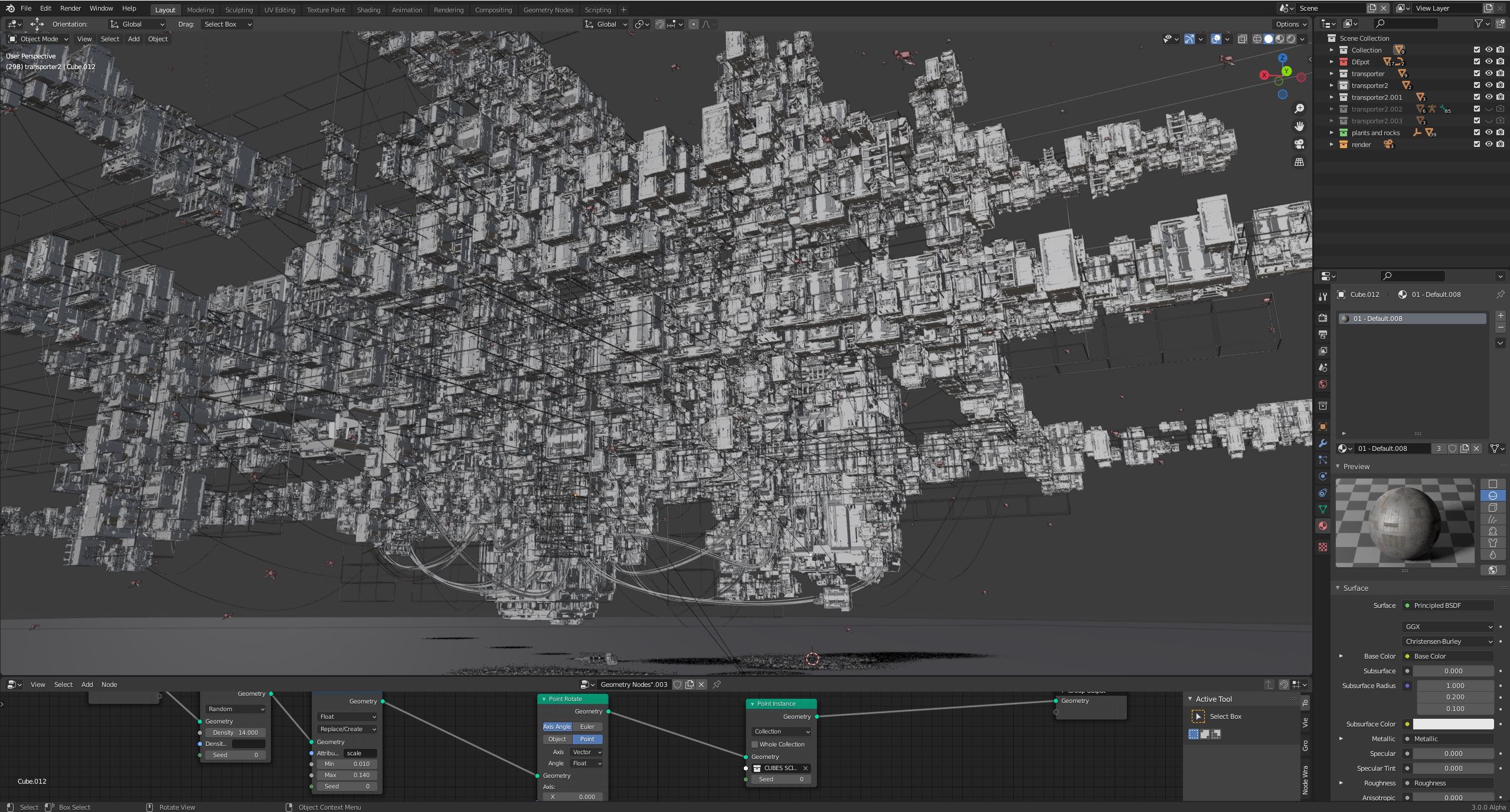The width and height of the screenshot is (1510, 812).
Task: Toggle proportional editing in viewport header
Action: 693,24
